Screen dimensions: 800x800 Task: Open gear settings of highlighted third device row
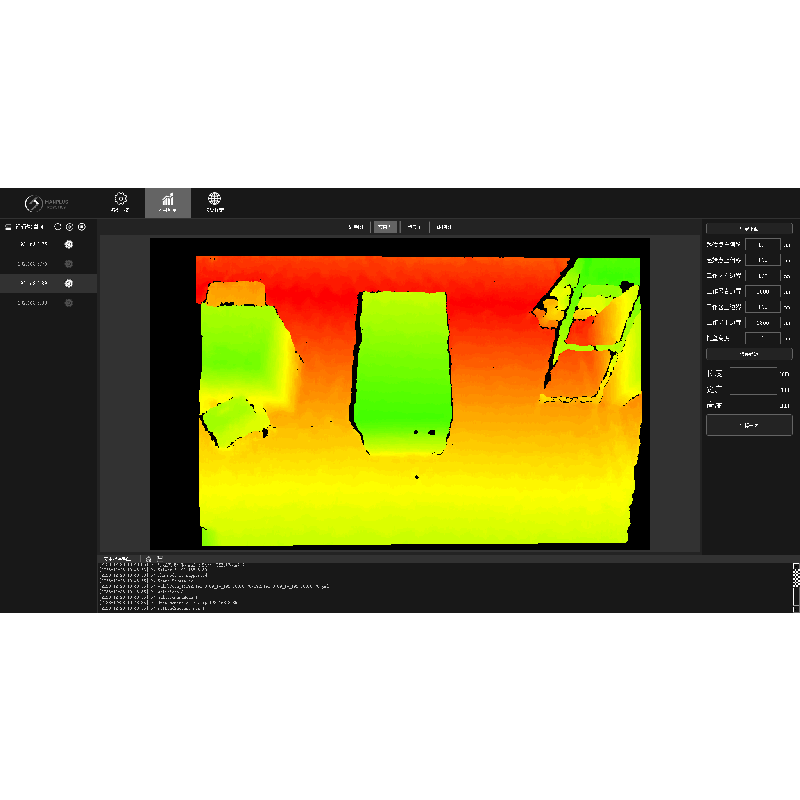[x=69, y=283]
